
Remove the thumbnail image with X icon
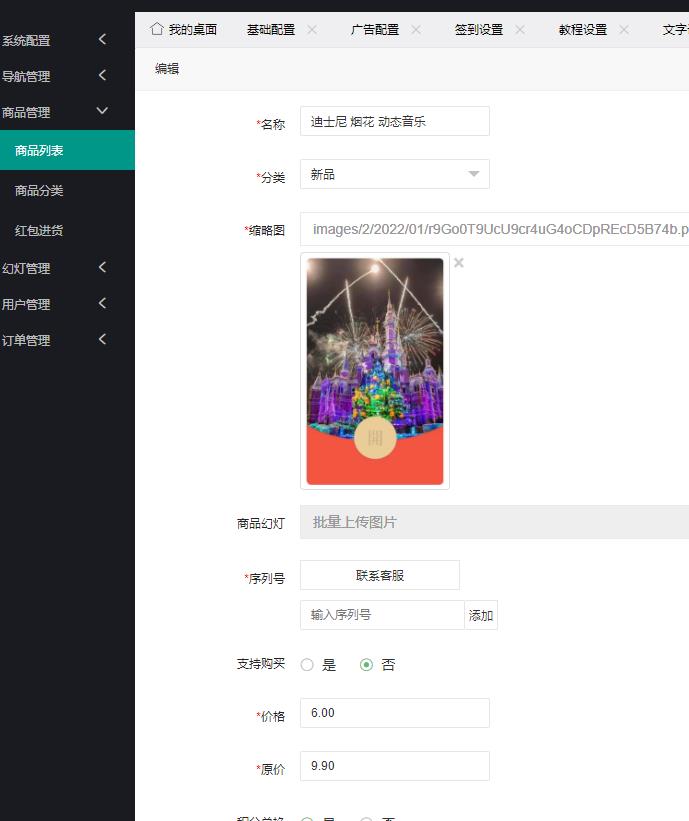point(459,263)
